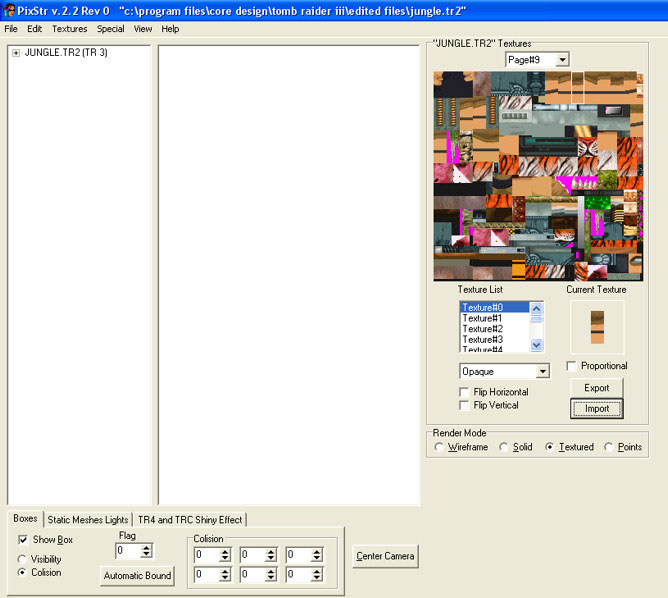
Task: Open the Opaque transparency mode dropdown
Action: coord(542,371)
